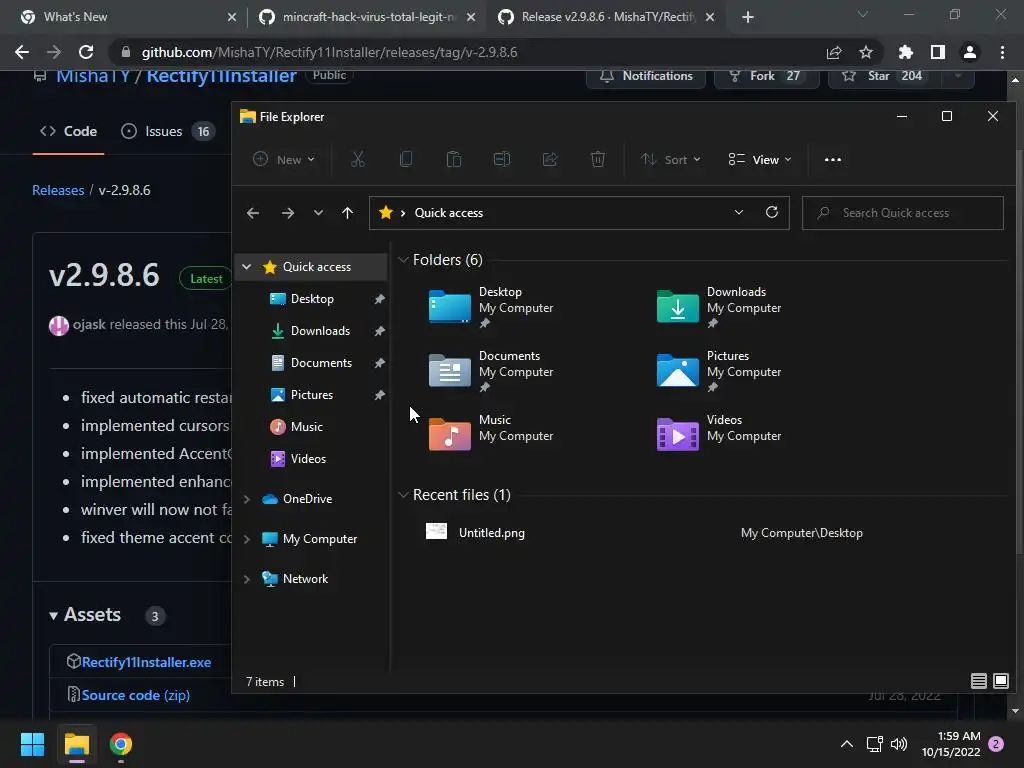The width and height of the screenshot is (1024, 768).
Task: Open the New item dropdown
Action: click(284, 159)
